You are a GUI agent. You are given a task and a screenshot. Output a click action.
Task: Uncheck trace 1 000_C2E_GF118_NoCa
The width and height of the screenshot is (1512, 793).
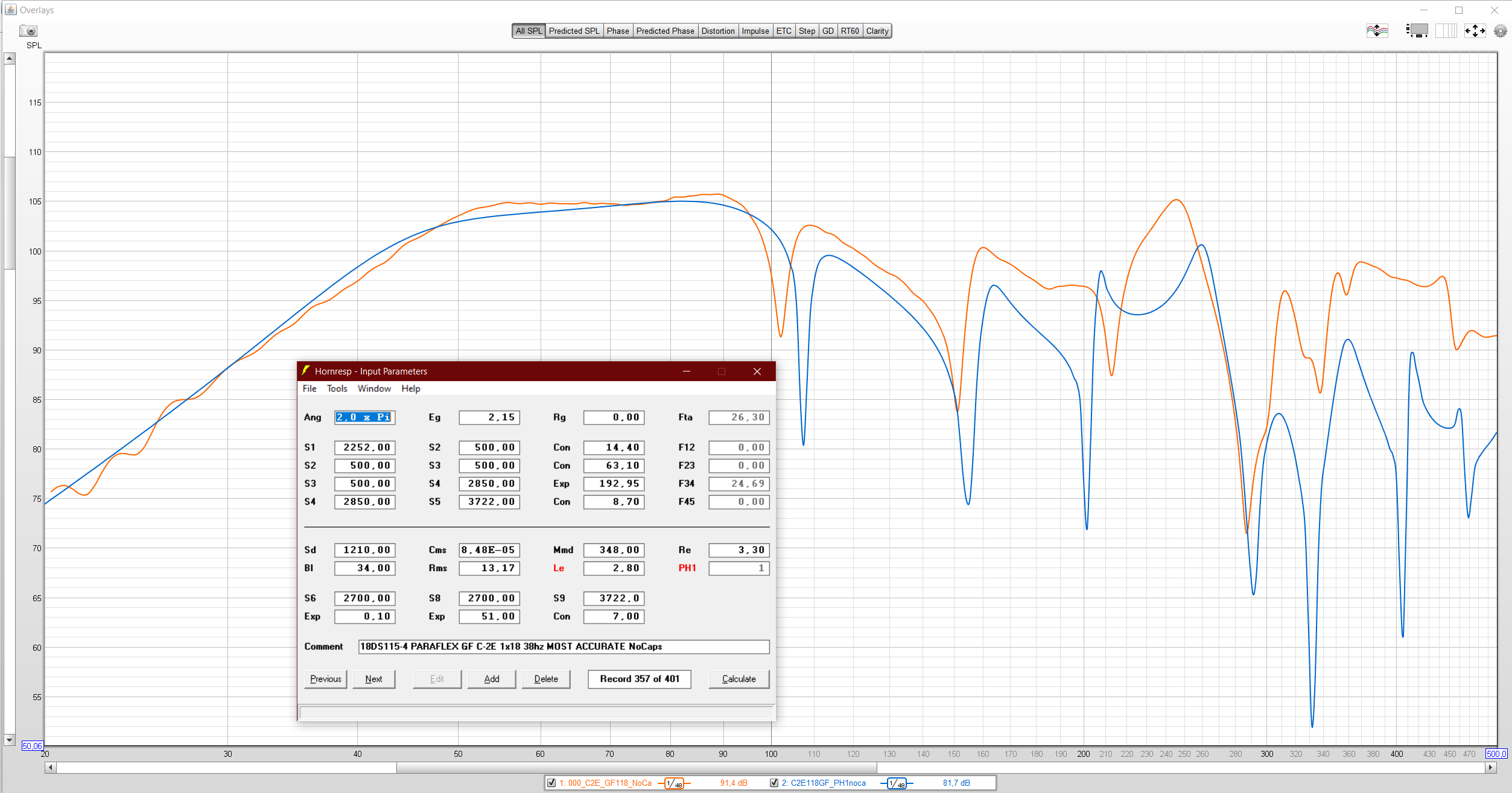pos(551,783)
